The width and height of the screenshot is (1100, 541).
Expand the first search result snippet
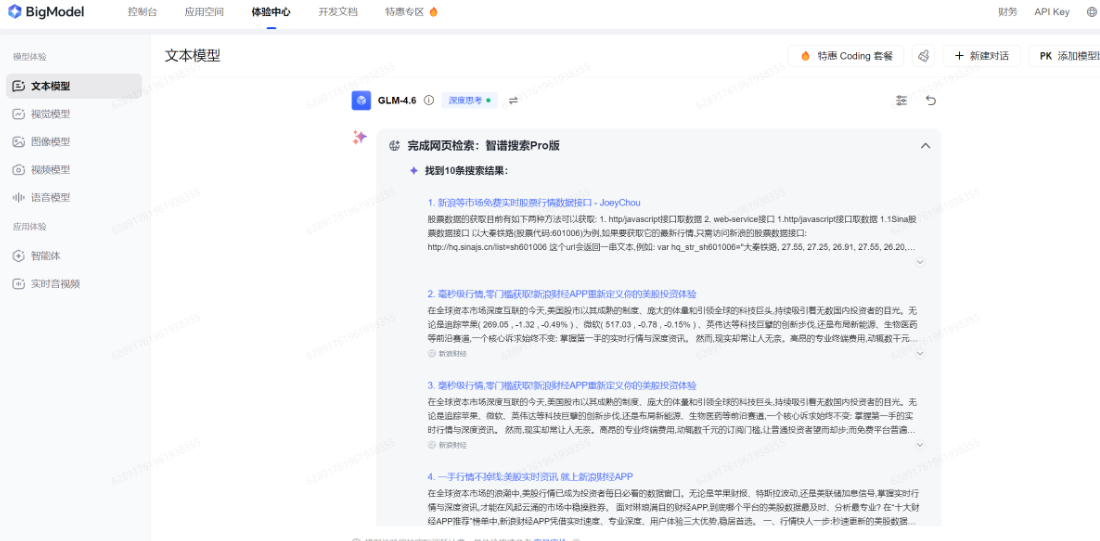(x=919, y=262)
